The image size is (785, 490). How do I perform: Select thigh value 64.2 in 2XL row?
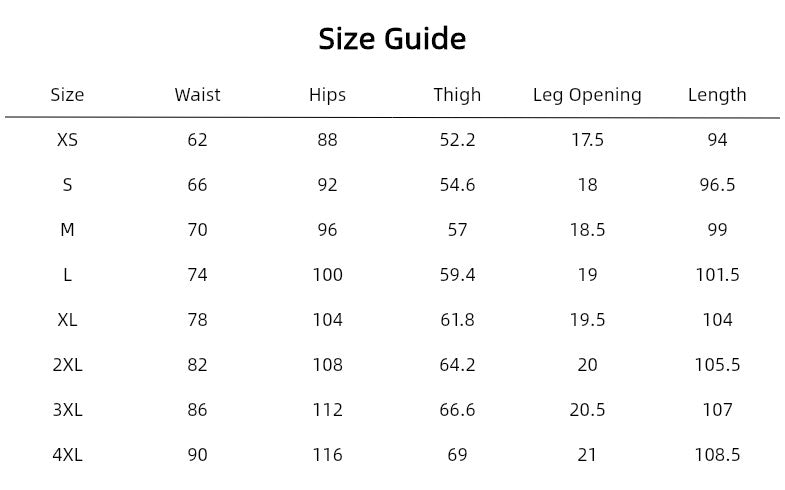[457, 365]
